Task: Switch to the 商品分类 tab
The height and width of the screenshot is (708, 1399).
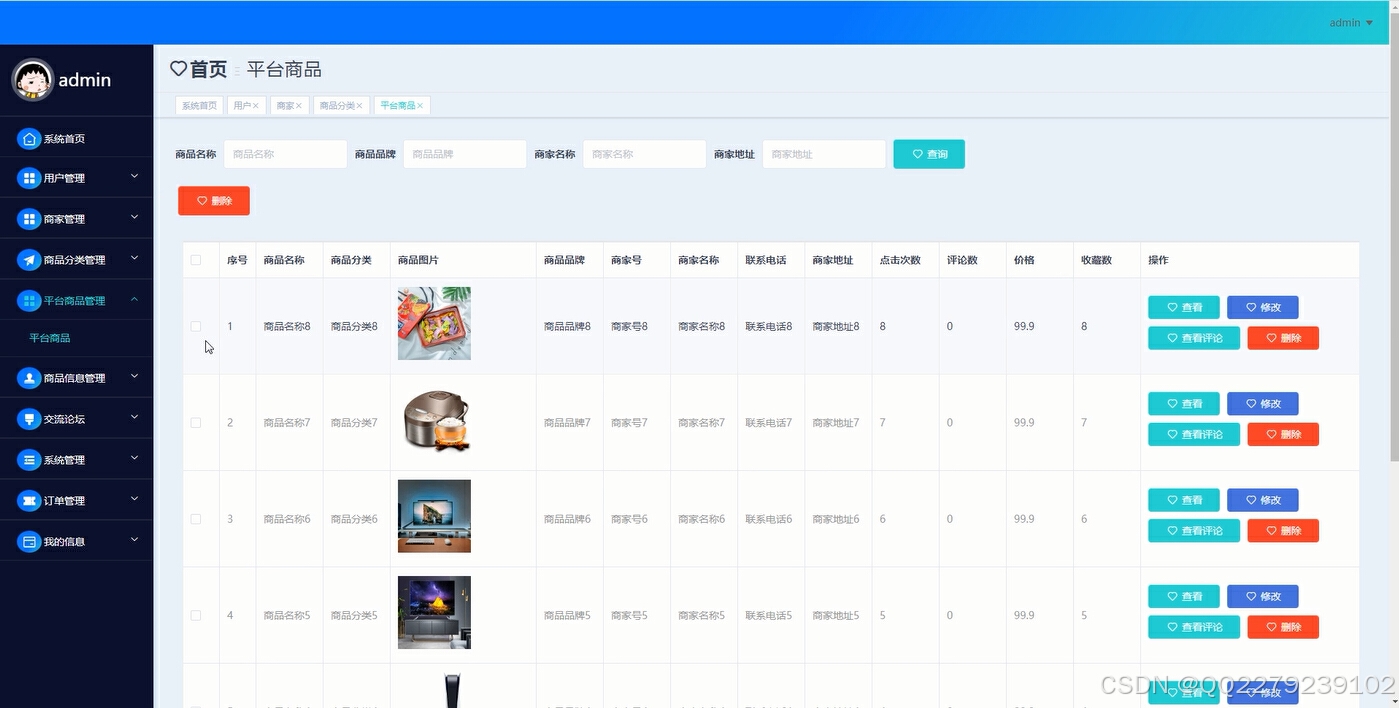Action: (336, 105)
